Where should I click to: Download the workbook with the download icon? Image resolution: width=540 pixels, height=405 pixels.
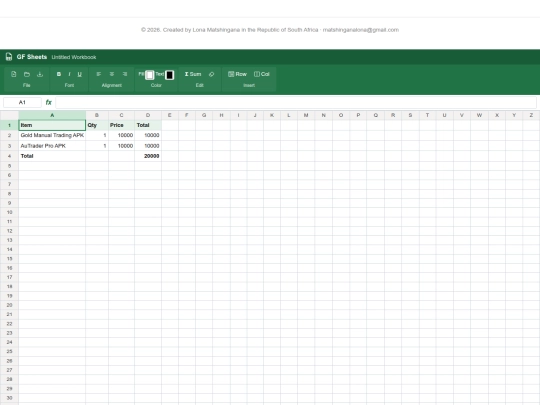pos(40,74)
